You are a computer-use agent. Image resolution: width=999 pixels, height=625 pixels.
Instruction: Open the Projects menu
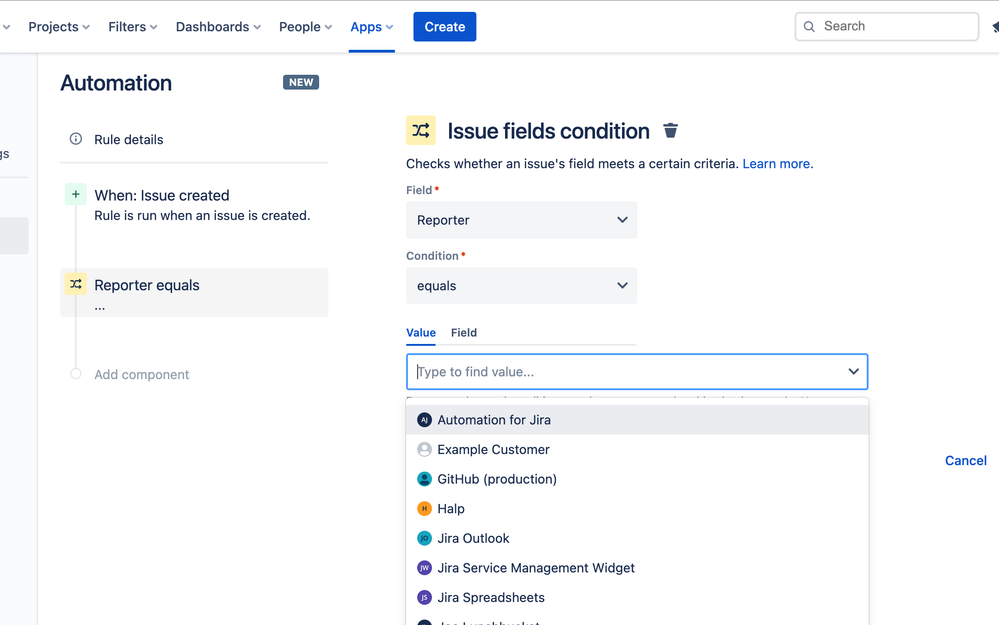59,27
